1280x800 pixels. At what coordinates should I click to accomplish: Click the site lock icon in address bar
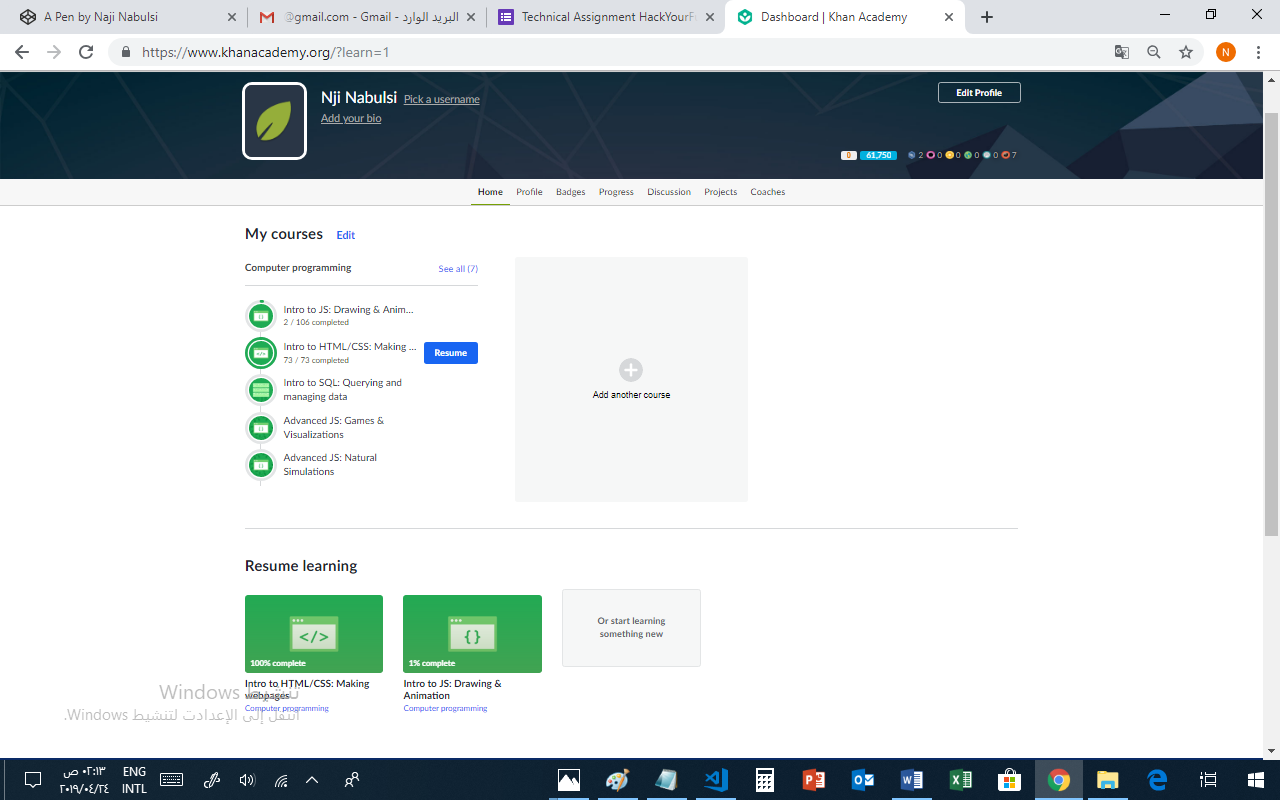coord(126,52)
